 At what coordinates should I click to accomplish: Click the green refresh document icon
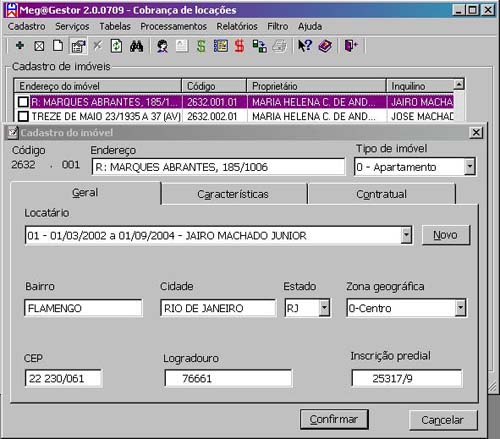click(x=116, y=46)
